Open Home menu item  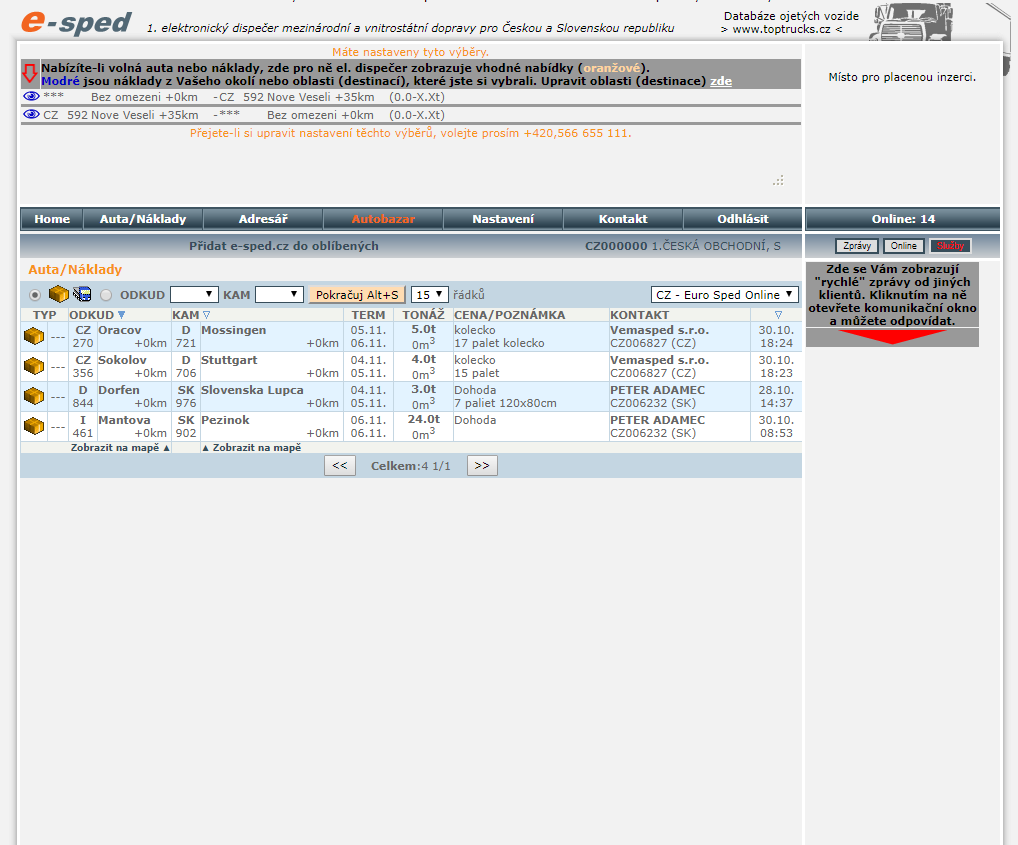52,219
